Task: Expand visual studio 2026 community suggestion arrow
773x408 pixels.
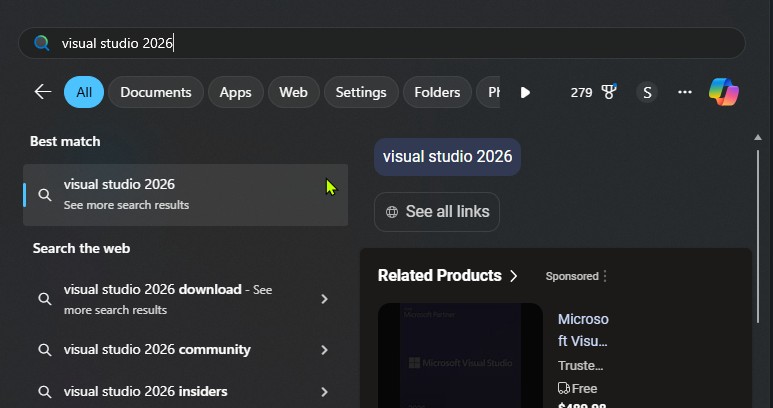Action: tap(324, 350)
